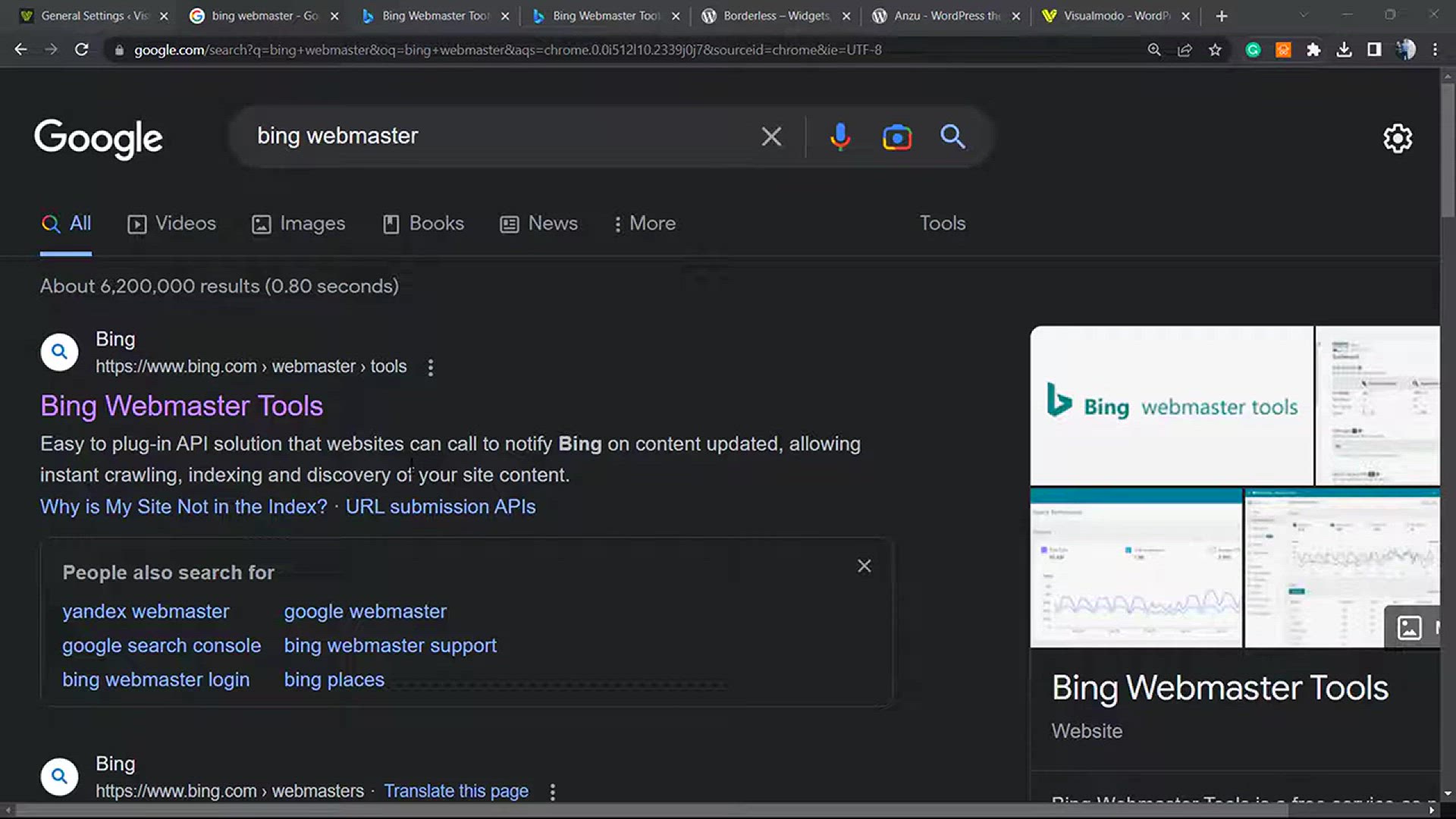Image resolution: width=1456 pixels, height=819 pixels.
Task: Click in the bing webmaster search field
Action: (500, 136)
